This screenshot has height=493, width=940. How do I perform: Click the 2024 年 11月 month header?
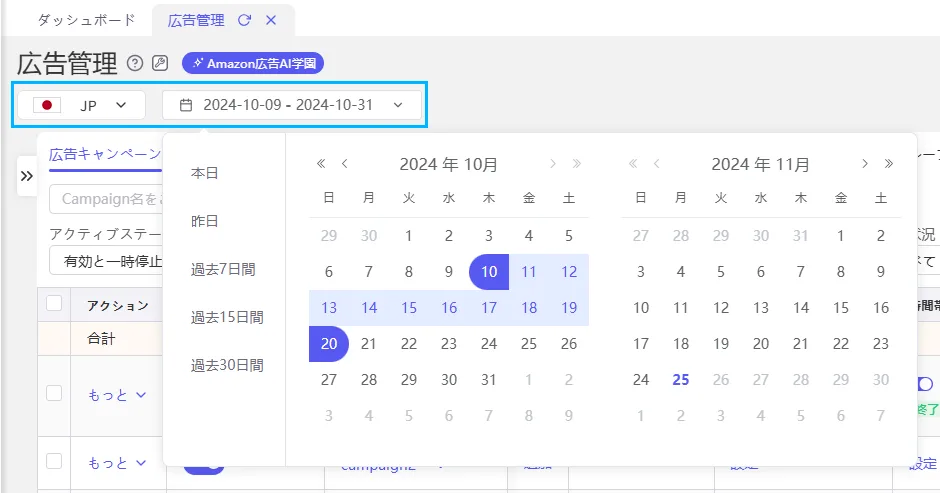click(x=761, y=164)
